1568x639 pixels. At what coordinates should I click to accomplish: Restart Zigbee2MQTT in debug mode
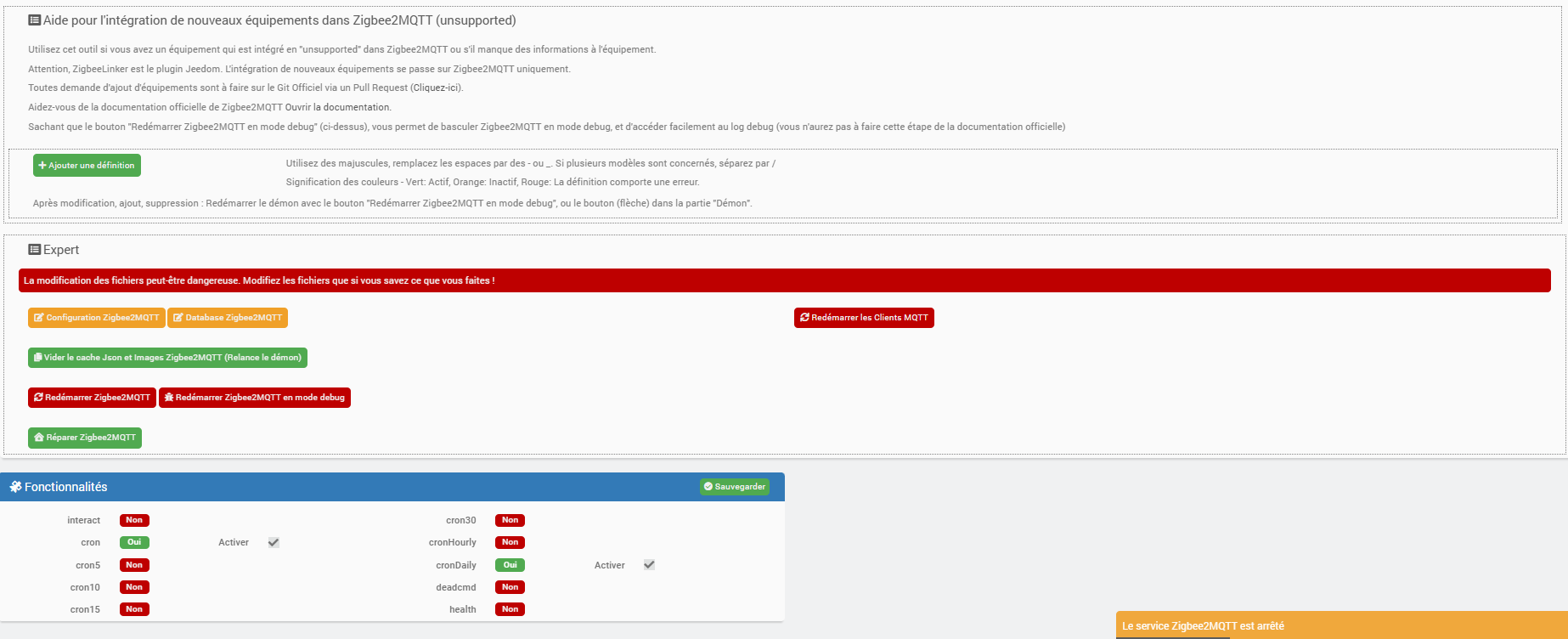(255, 398)
